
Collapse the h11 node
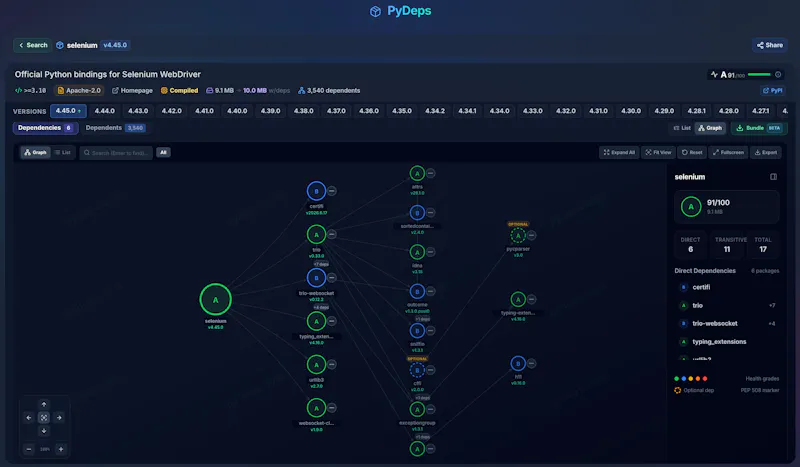(x=532, y=363)
